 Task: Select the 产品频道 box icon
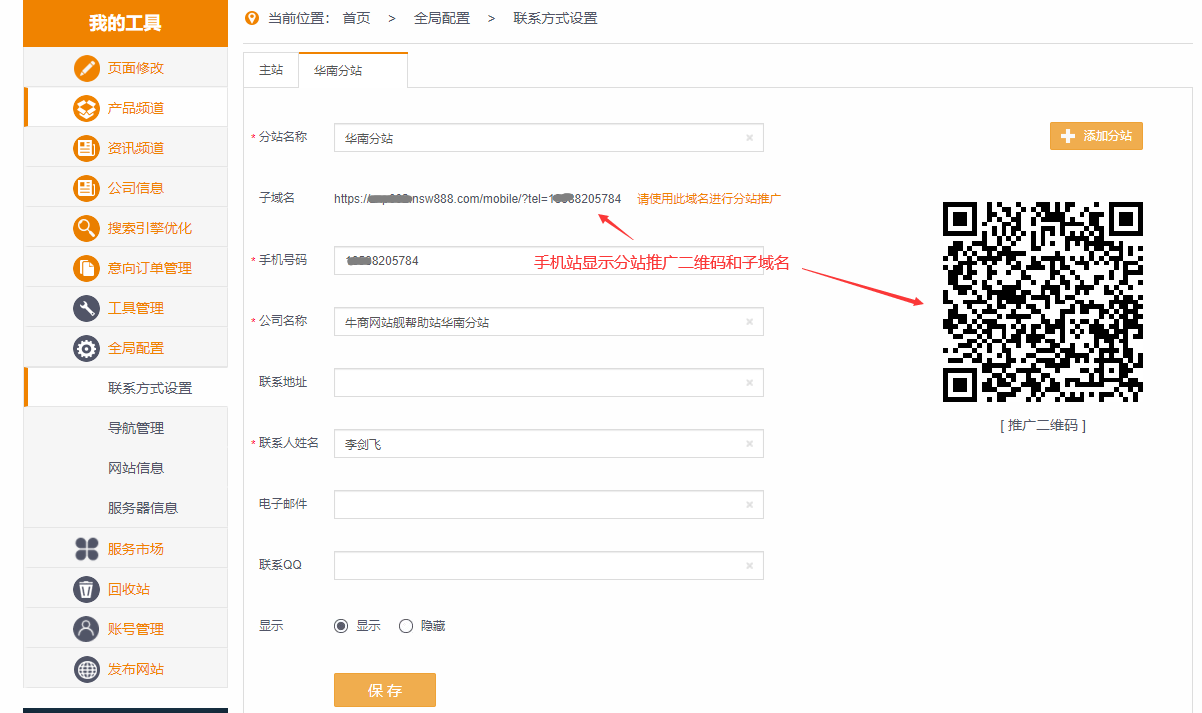pos(87,108)
